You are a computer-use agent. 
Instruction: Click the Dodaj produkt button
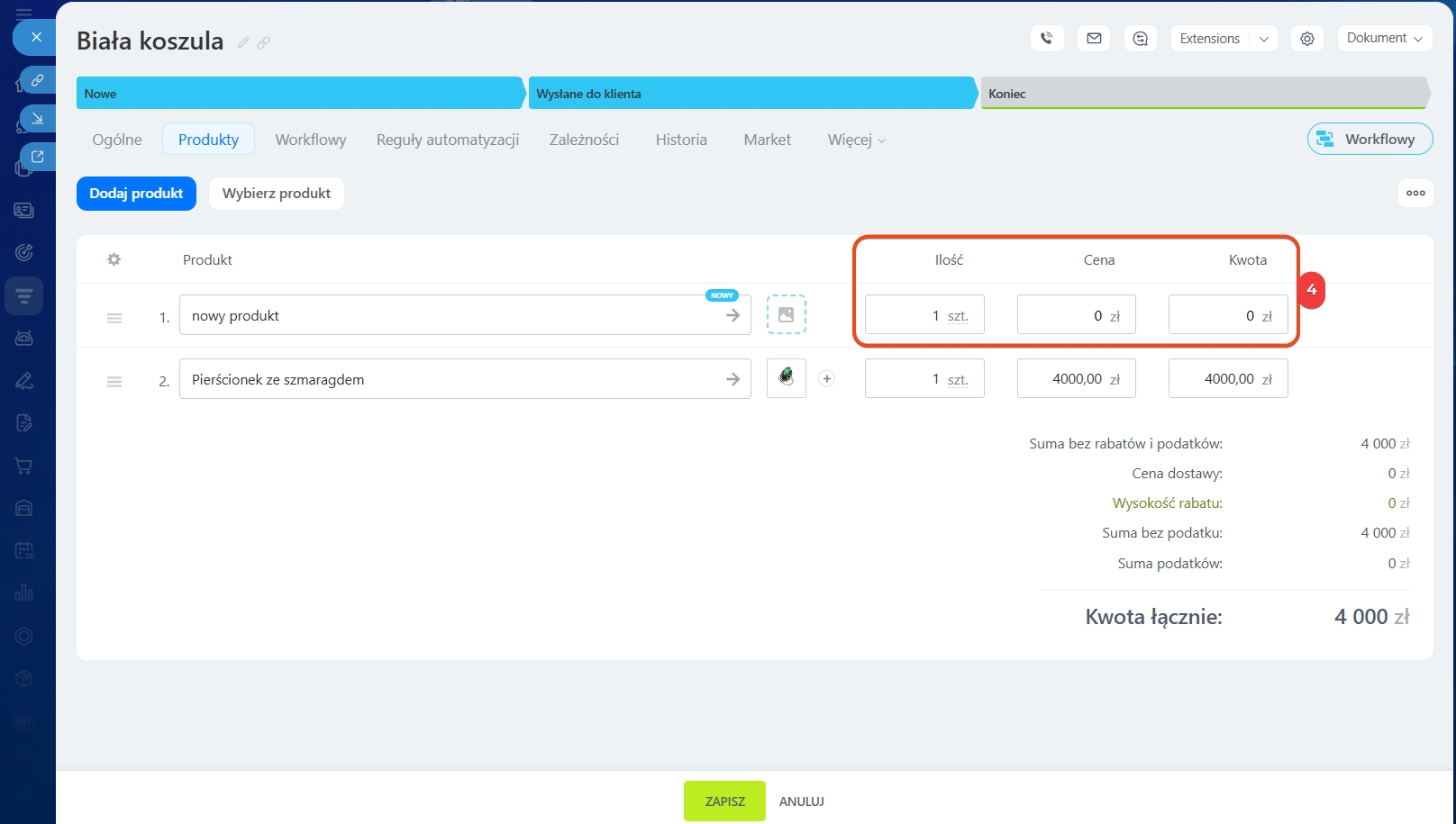click(136, 194)
